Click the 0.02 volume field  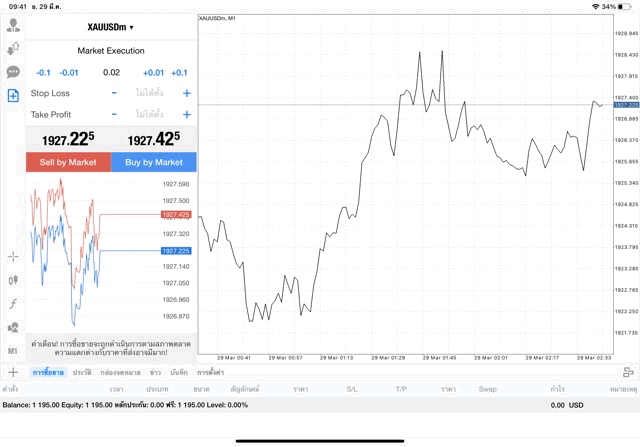(111, 73)
